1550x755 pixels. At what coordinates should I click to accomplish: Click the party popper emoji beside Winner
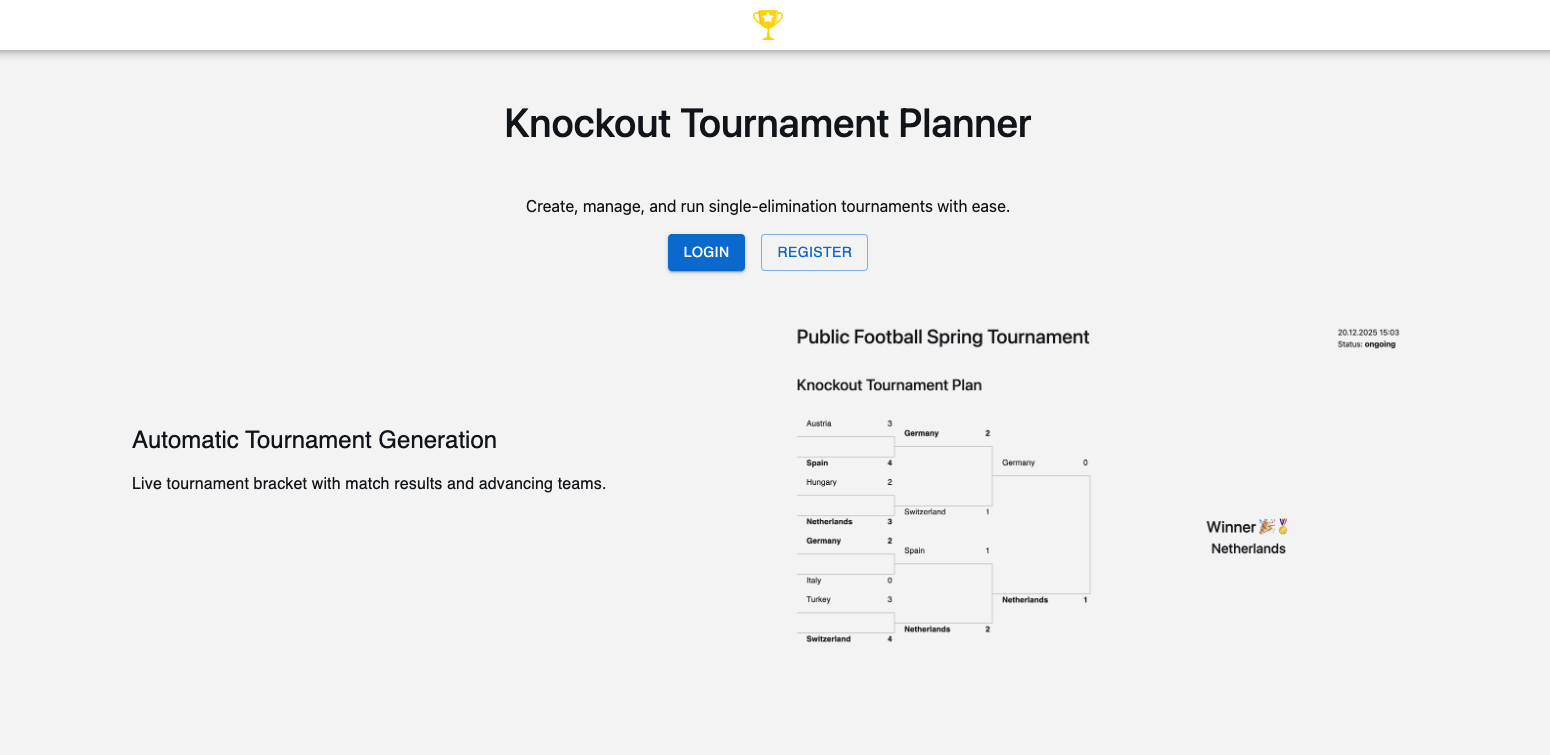pos(1267,527)
